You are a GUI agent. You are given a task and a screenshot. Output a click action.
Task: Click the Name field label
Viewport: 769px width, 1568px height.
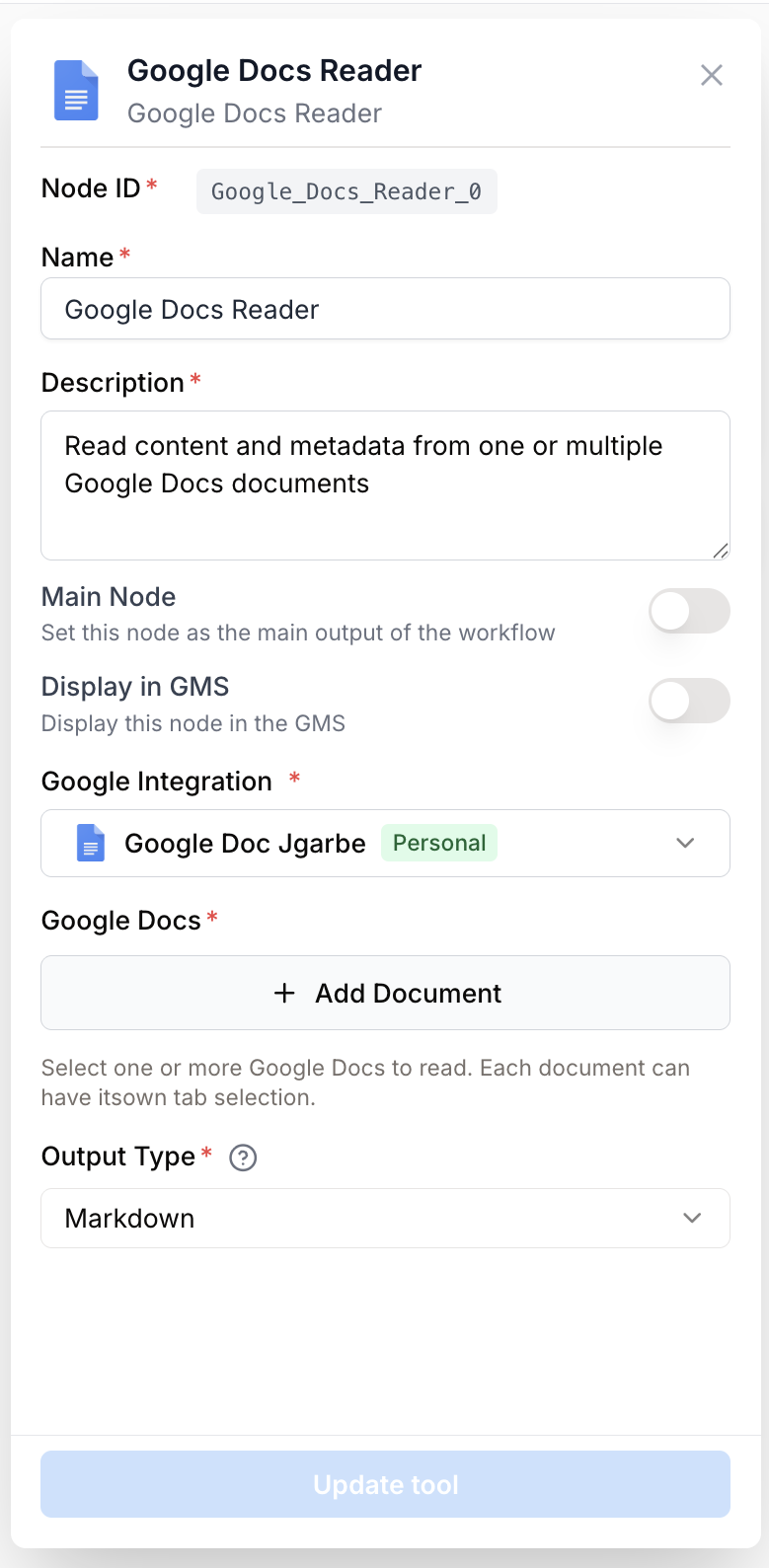coord(77,258)
